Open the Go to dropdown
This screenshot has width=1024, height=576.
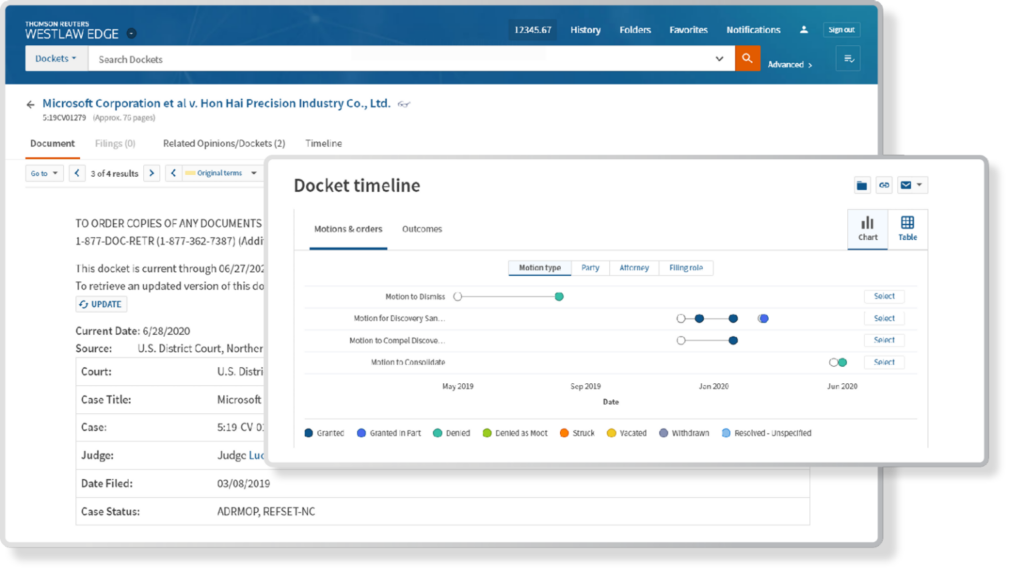(44, 173)
